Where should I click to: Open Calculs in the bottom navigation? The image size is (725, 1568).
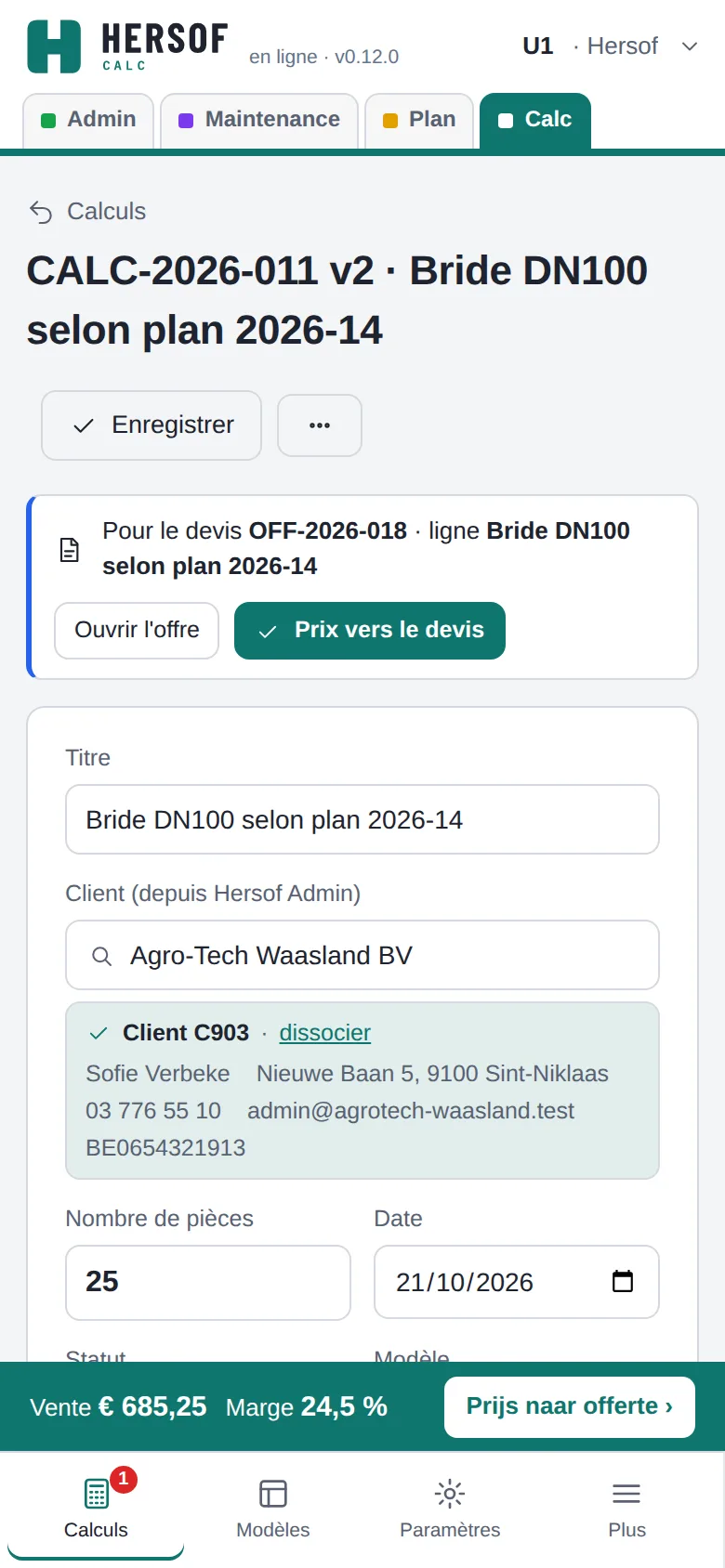coord(96,1509)
